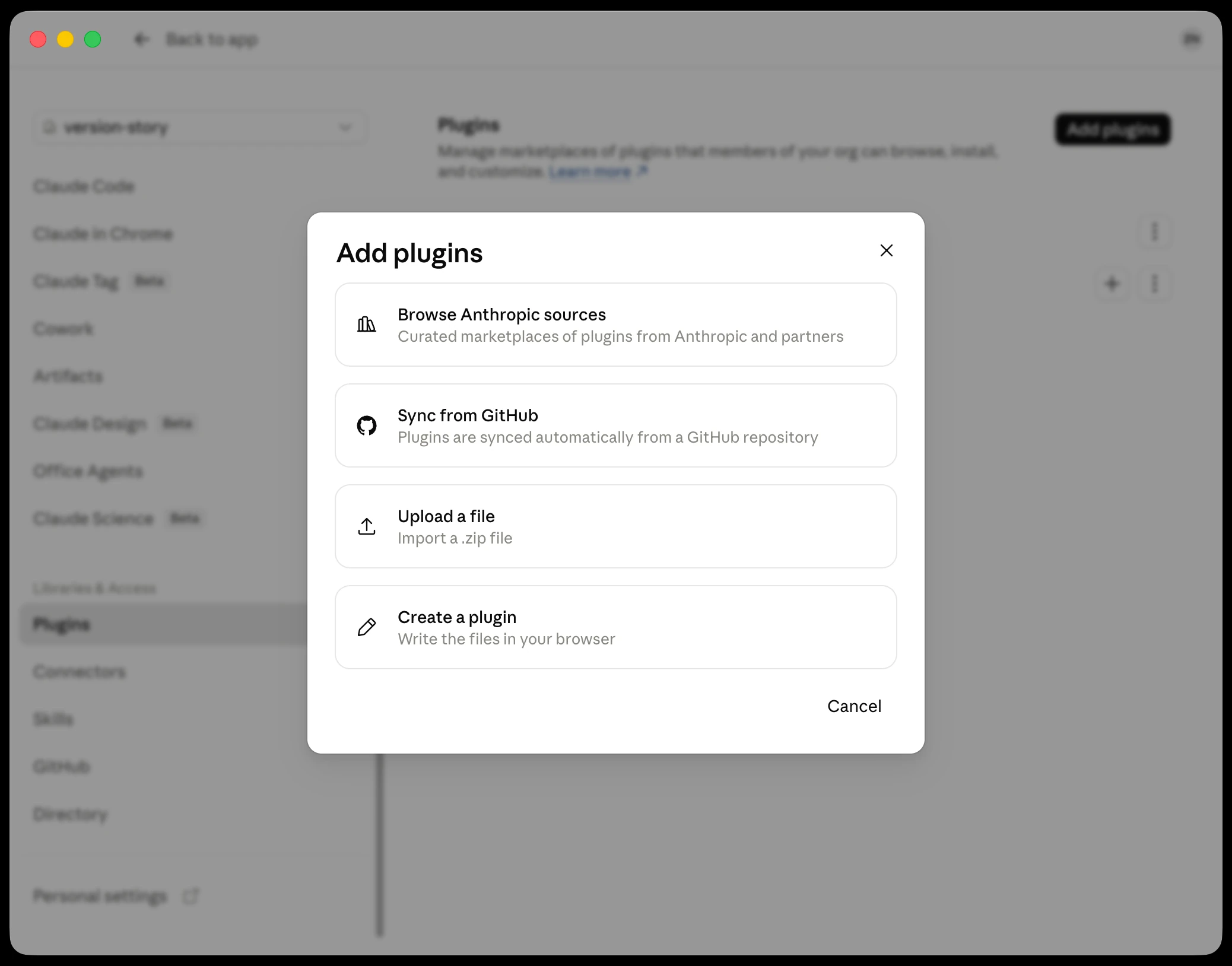Open Claude Science sidebar item

pyautogui.click(x=93, y=519)
